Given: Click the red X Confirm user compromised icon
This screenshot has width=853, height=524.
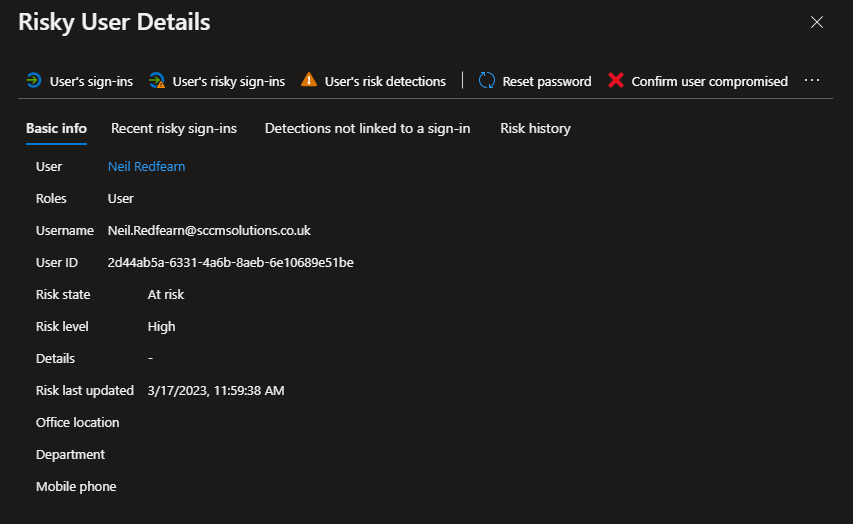Looking at the screenshot, I should click(616, 81).
